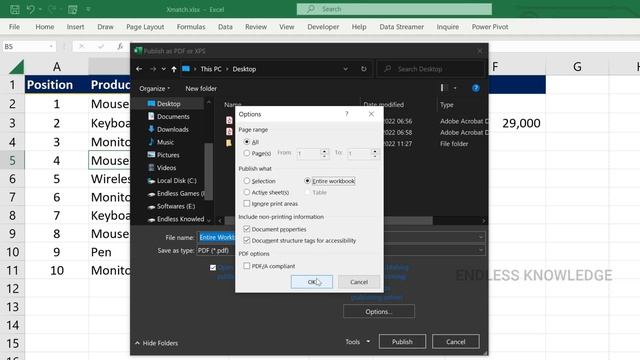Open the Data ribbon tab
The height and width of the screenshot is (360, 640).
click(225, 27)
